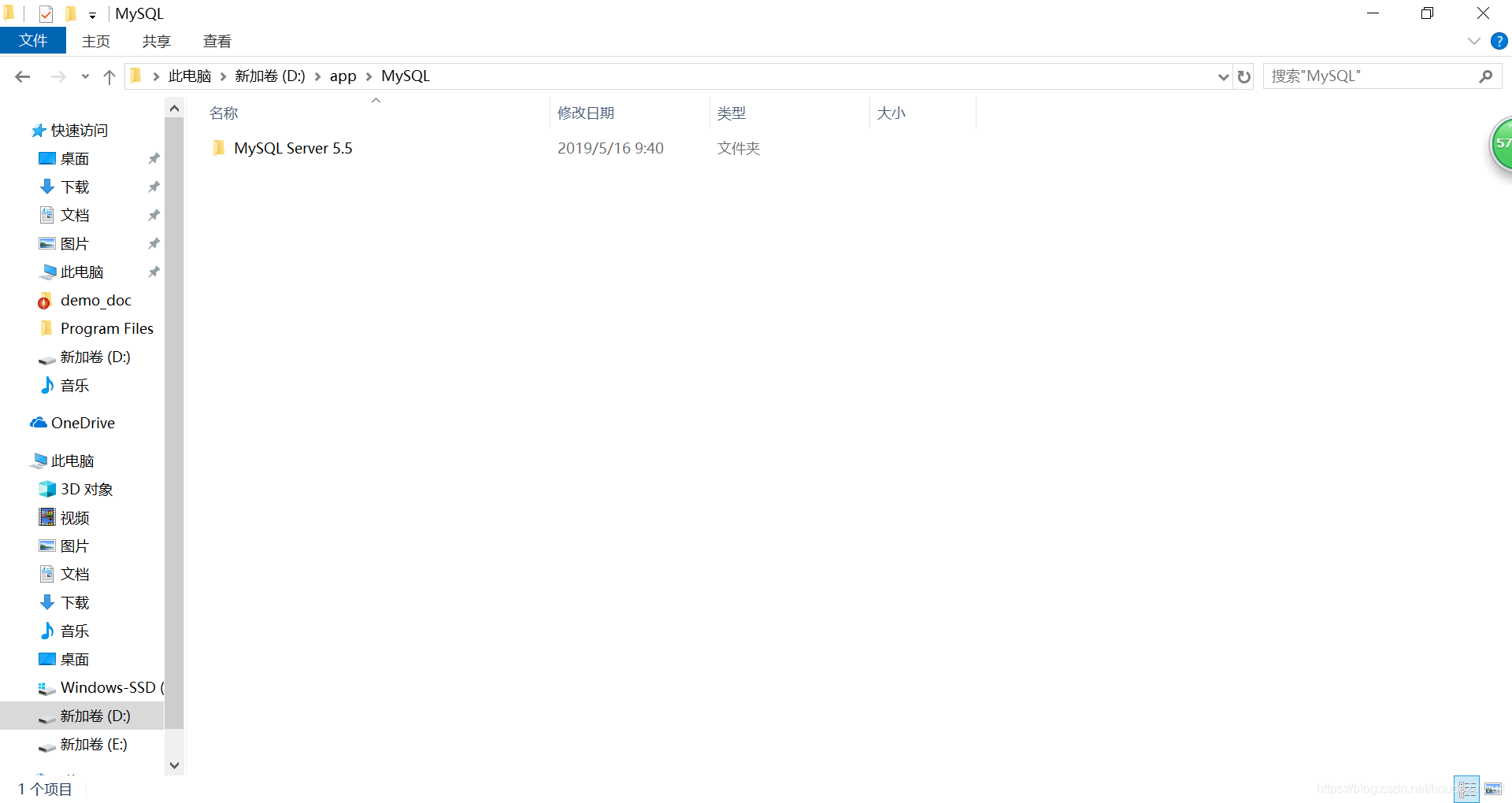The width and height of the screenshot is (1512, 803).
Task: Click the Forward navigation arrow
Action: pyautogui.click(x=58, y=76)
